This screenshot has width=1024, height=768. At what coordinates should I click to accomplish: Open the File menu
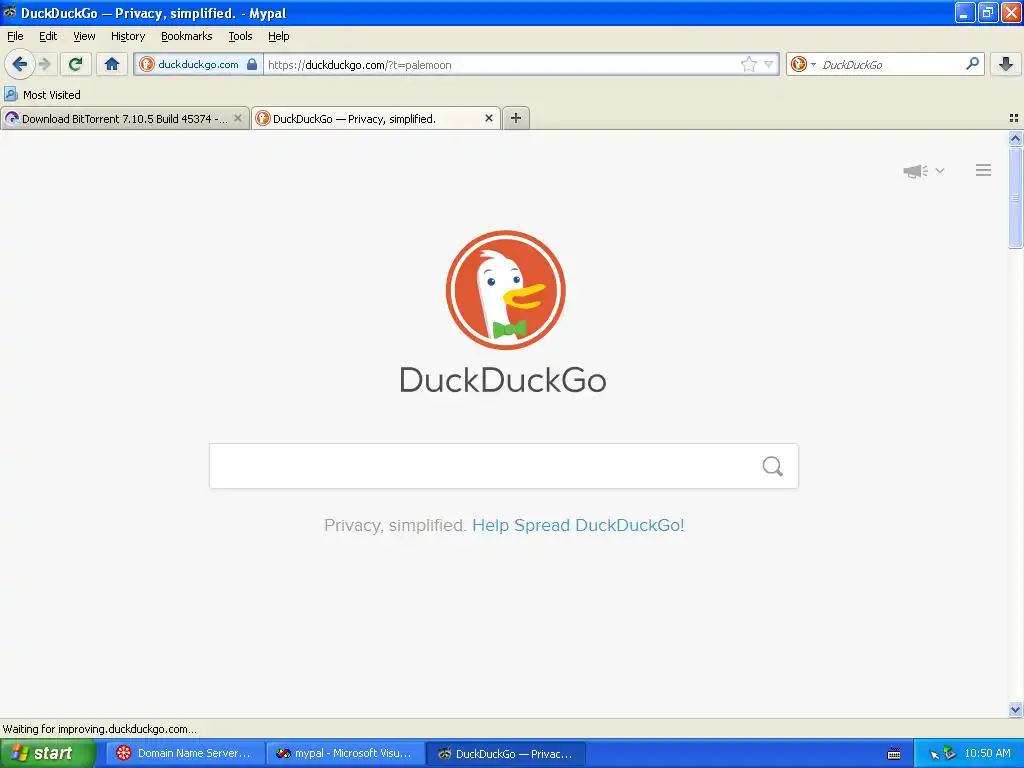click(x=15, y=36)
